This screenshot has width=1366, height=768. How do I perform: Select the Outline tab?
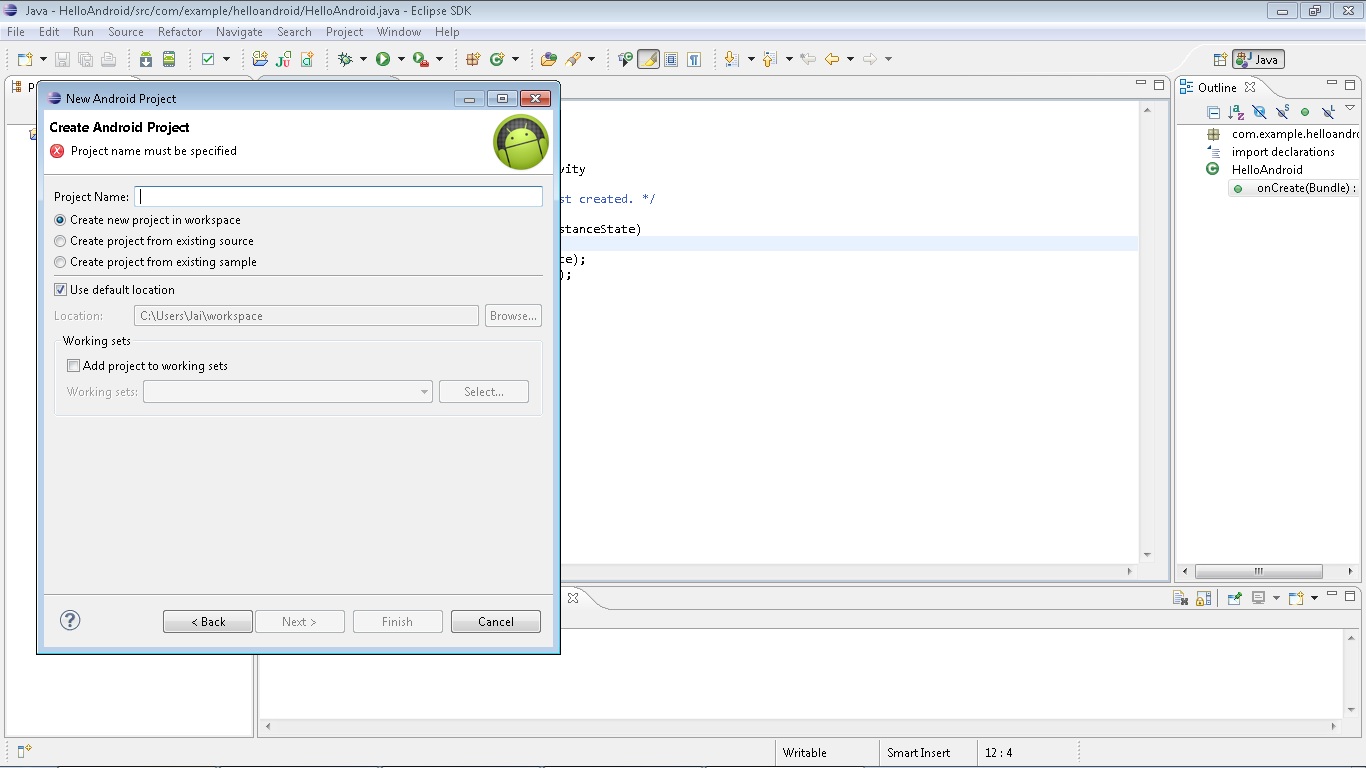click(x=1217, y=87)
